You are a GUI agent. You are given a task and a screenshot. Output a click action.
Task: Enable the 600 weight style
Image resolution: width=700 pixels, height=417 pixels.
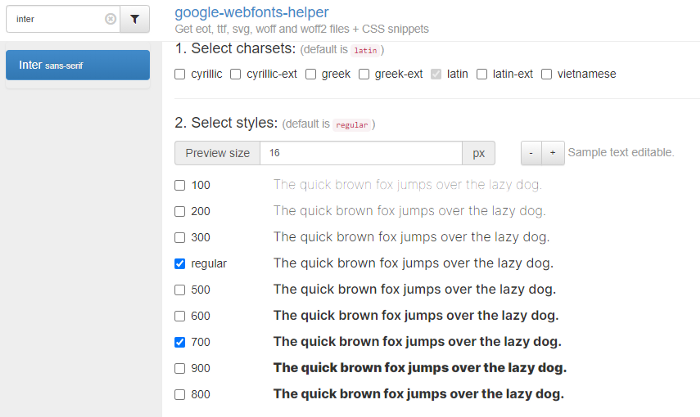pyautogui.click(x=179, y=316)
